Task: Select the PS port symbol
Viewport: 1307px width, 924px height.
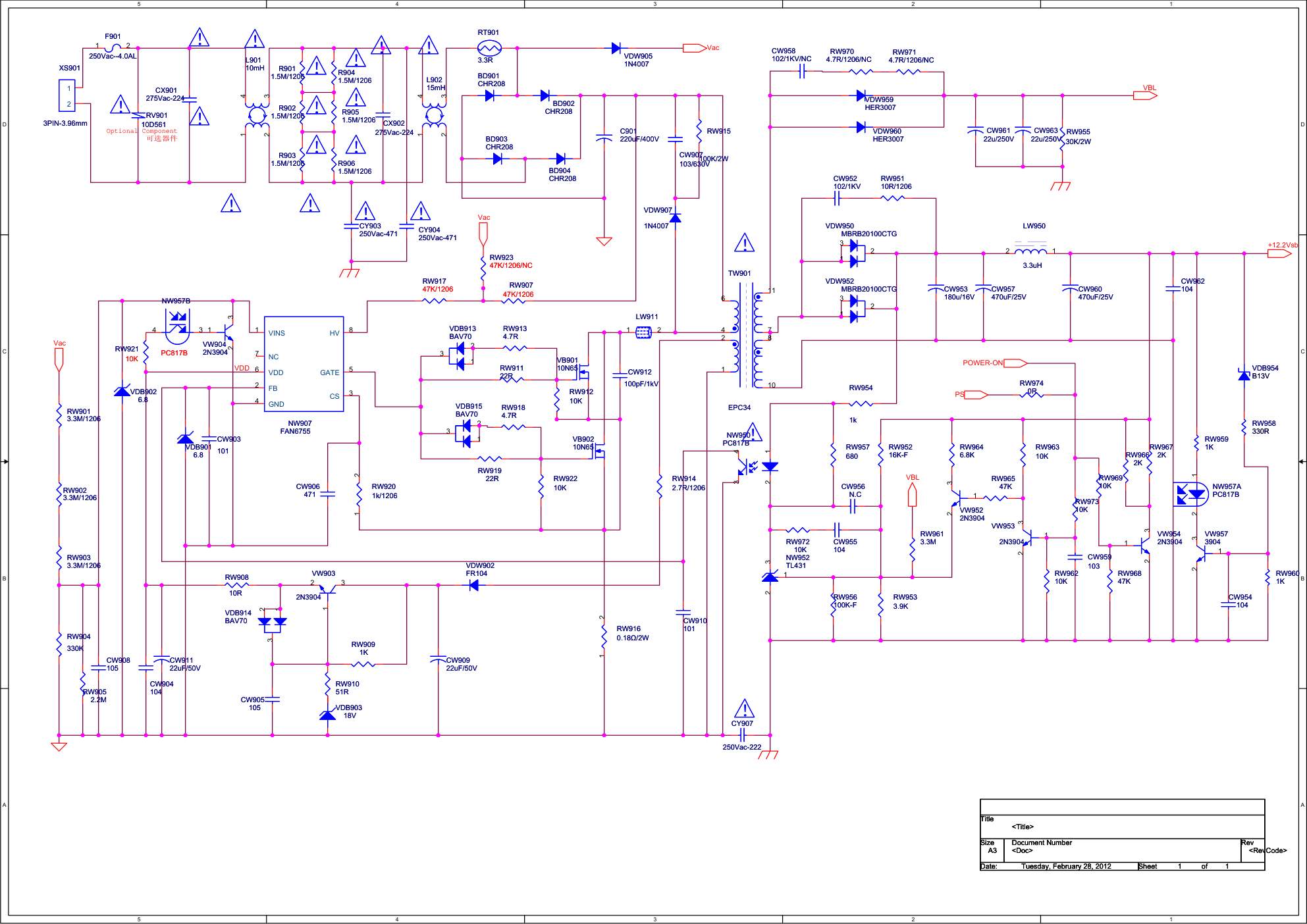Action: tap(976, 395)
